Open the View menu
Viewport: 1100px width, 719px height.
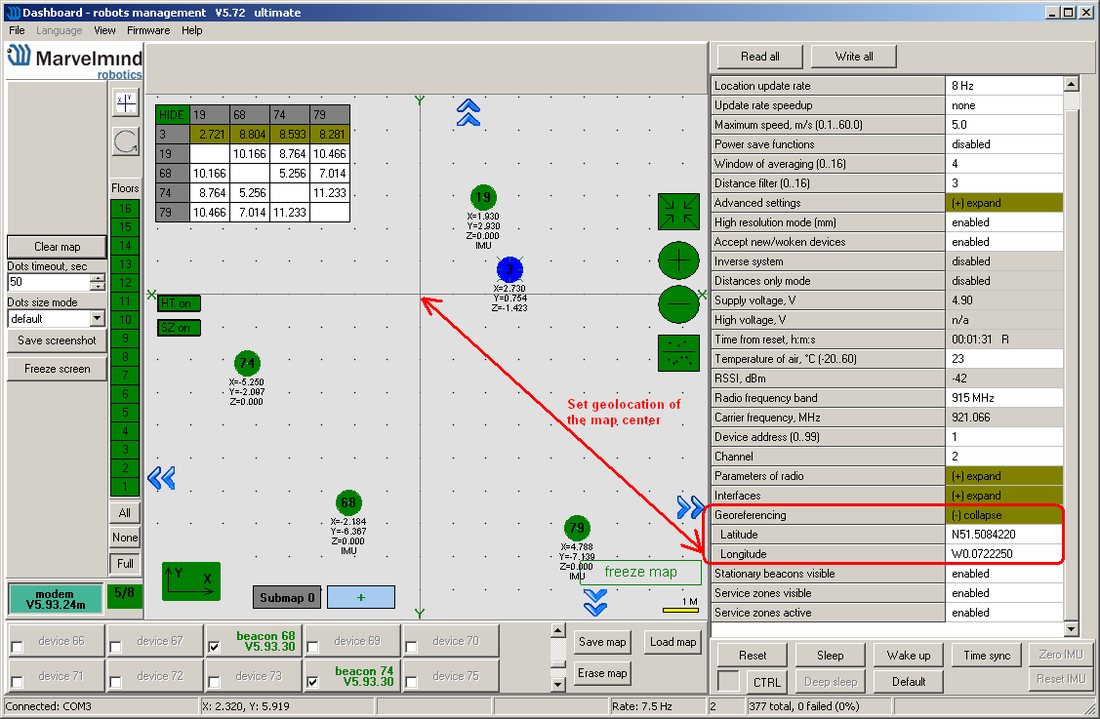pos(105,30)
